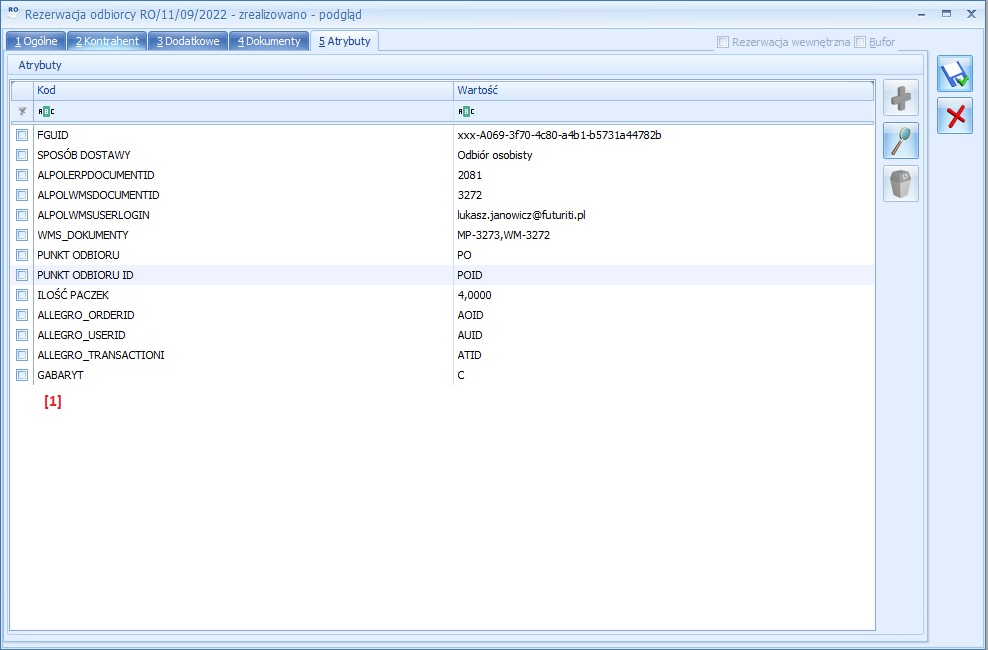This screenshot has height=650, width=988.
Task: Click the select-all header checkbox cell
Action: [22, 90]
